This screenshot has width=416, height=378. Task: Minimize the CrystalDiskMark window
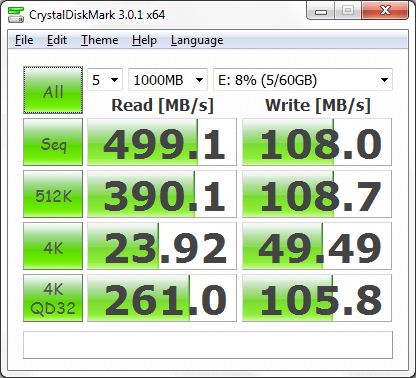coord(321,11)
